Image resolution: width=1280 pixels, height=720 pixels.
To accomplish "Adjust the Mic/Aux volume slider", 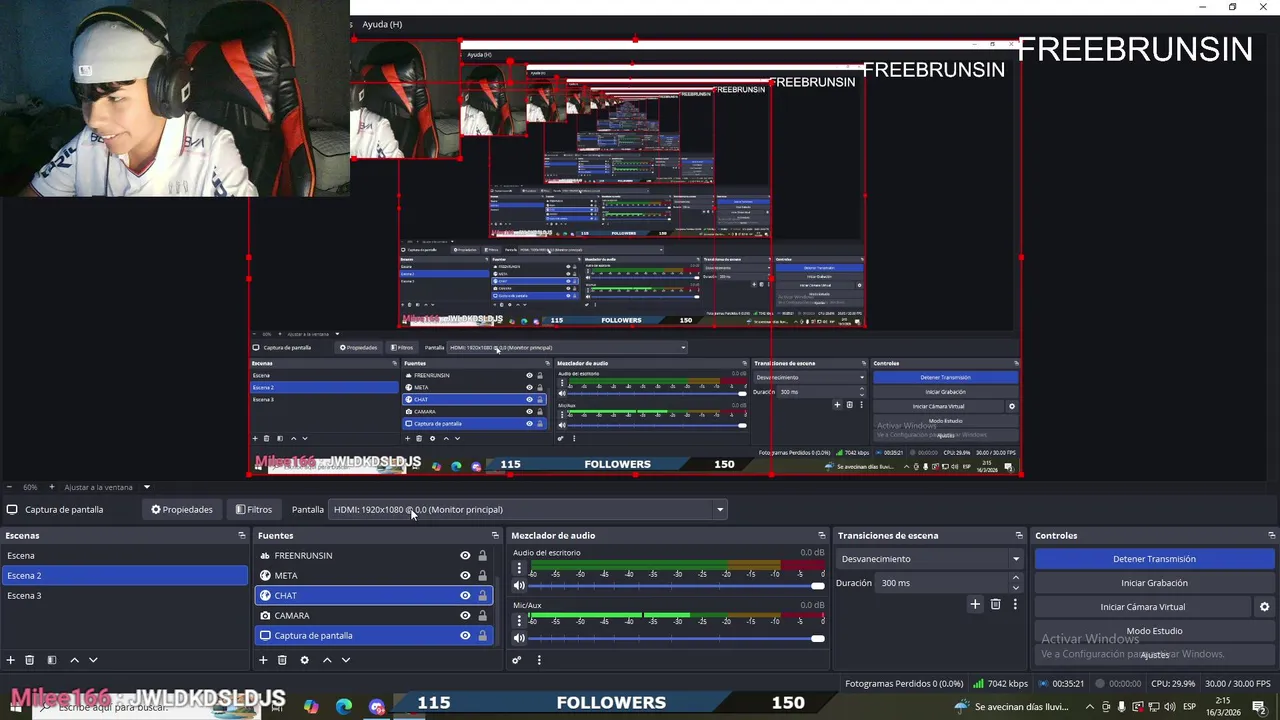I will click(677, 638).
